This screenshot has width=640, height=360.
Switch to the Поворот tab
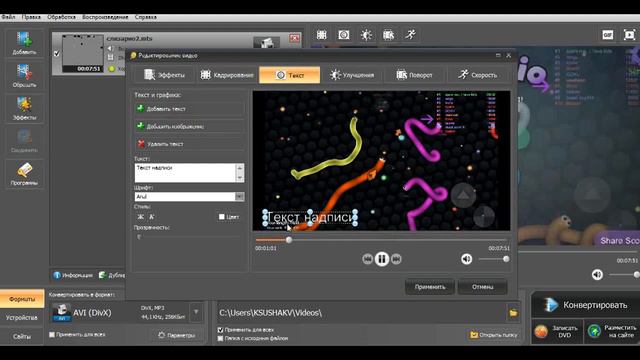414,75
